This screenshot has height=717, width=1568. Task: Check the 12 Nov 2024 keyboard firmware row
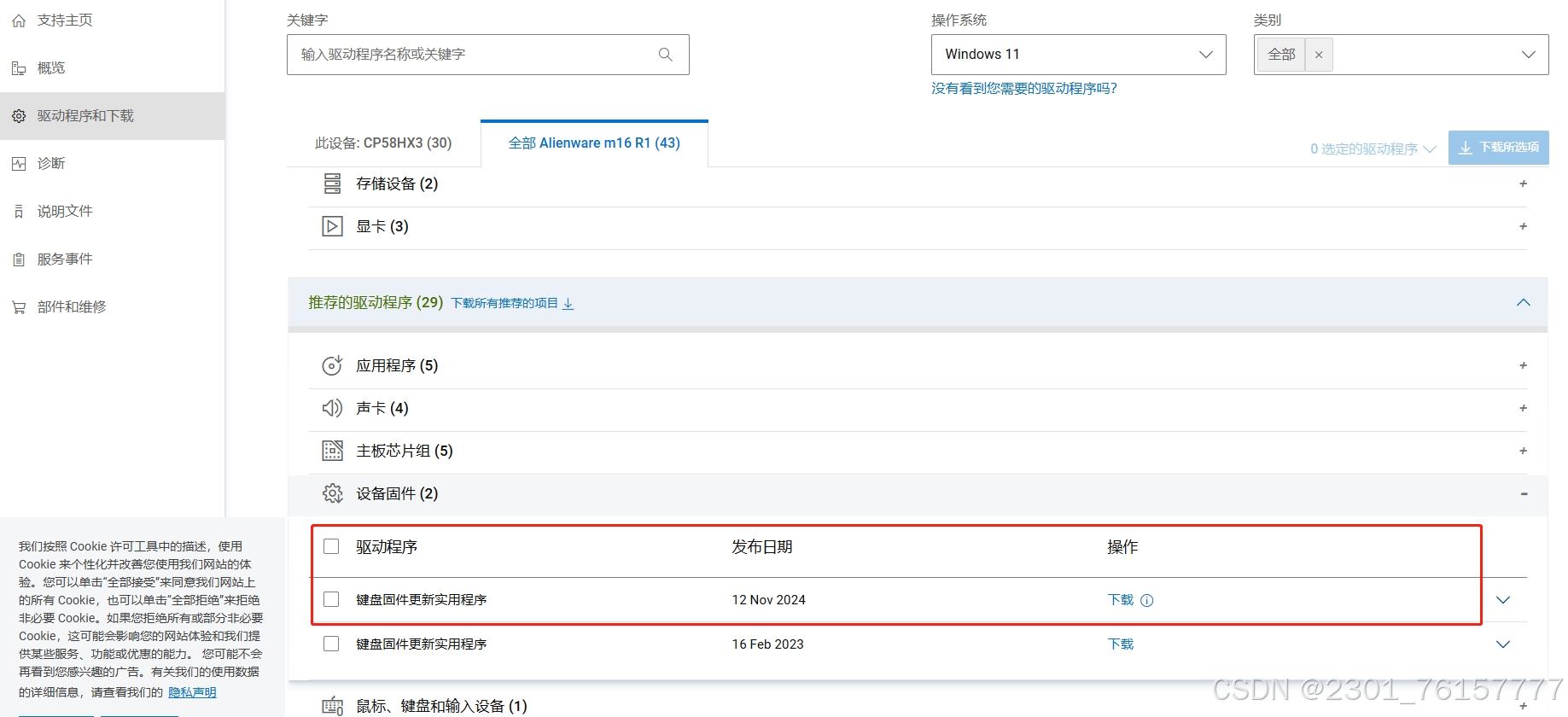331,600
